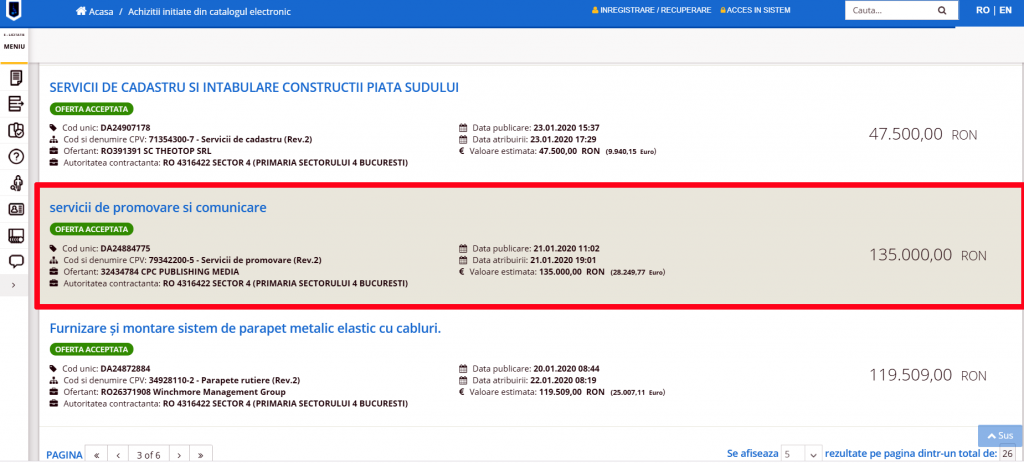Screen dimensions: 1024x463
Task: Open INREGISTRARE / RECUPERARE link
Action: [651, 10]
